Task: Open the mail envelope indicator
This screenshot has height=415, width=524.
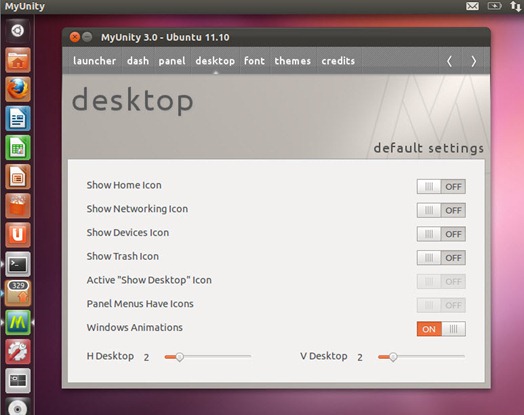Action: (x=472, y=6)
